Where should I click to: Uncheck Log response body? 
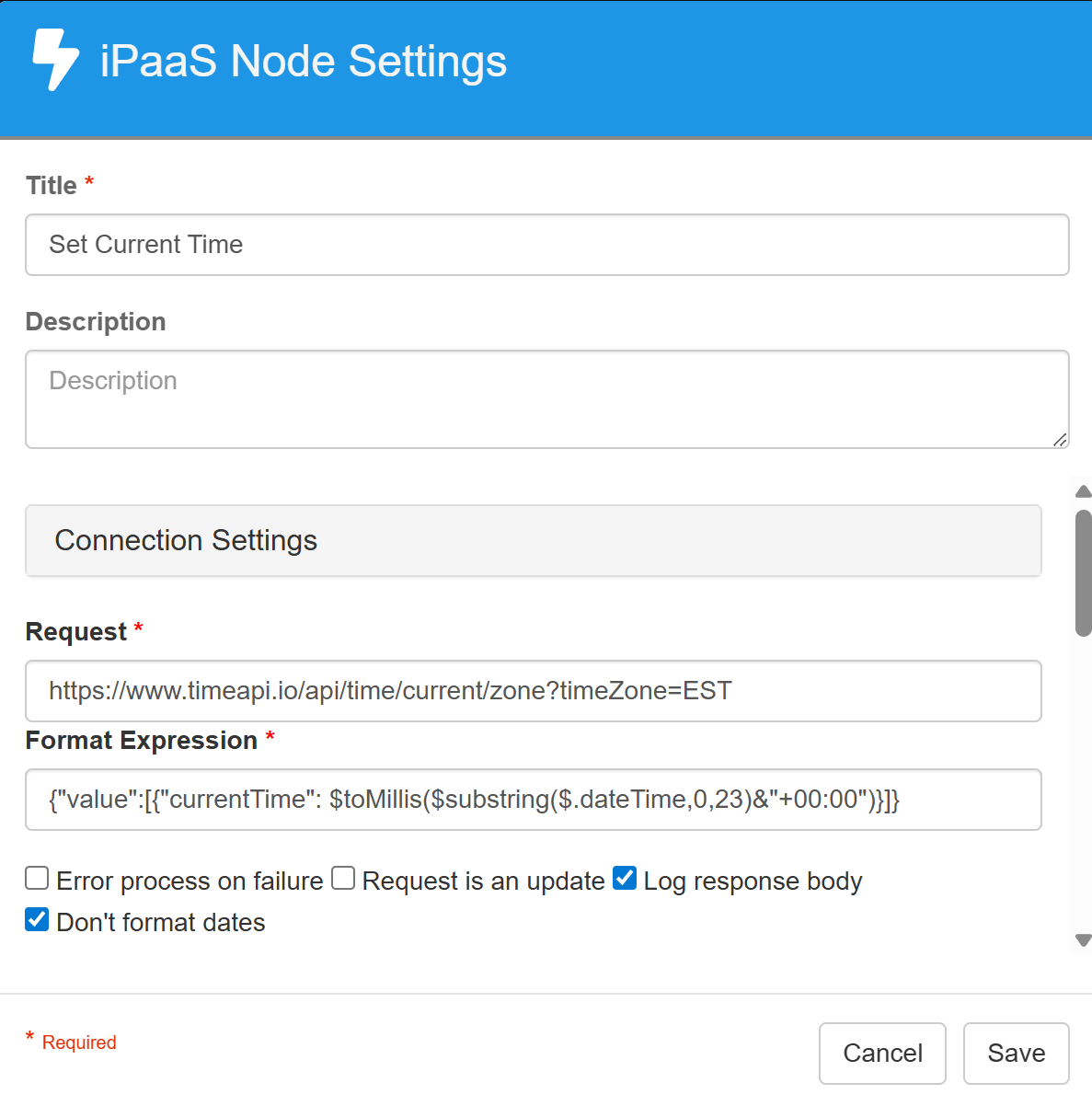coord(625,879)
